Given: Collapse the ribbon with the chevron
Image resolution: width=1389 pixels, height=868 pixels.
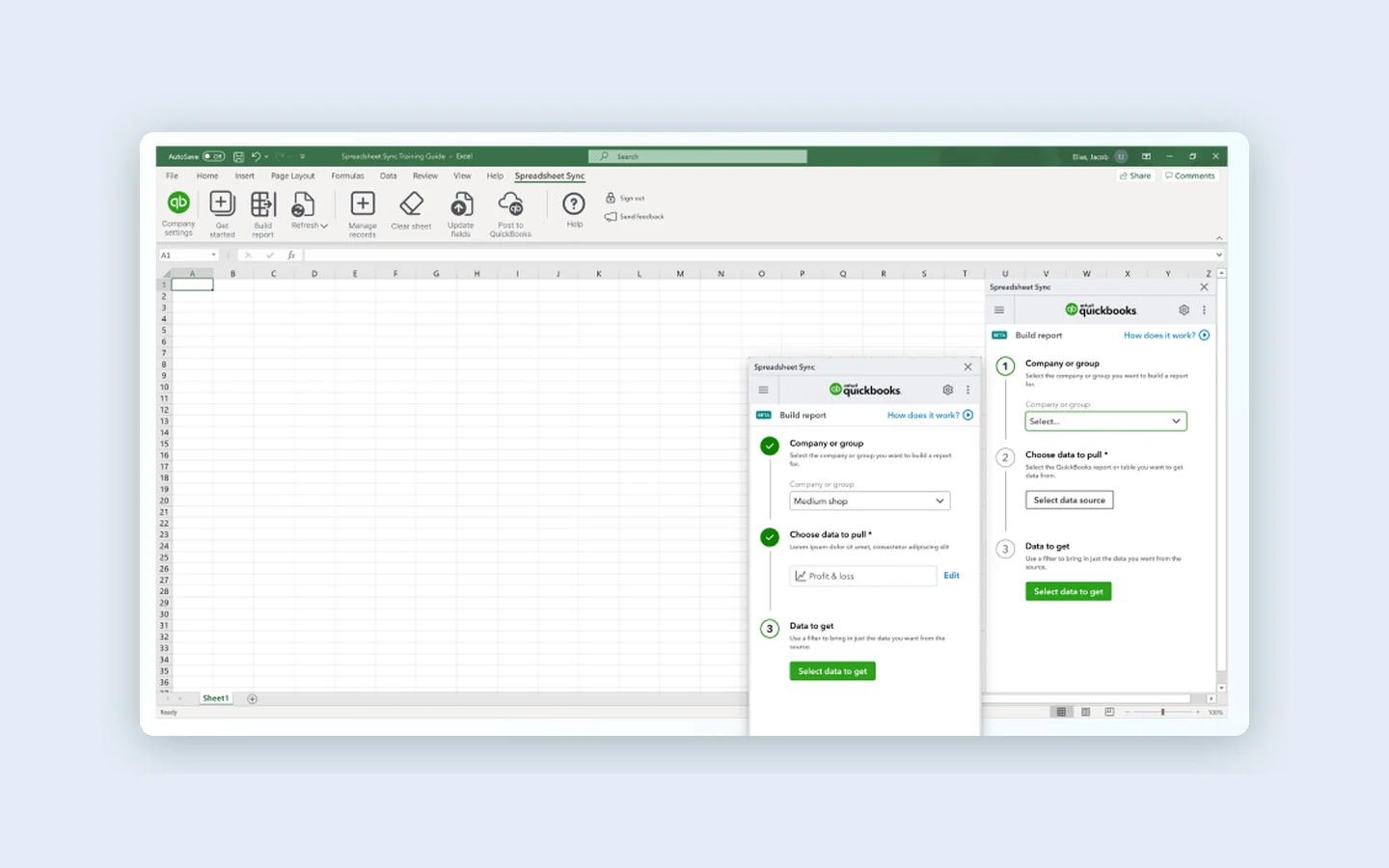Looking at the screenshot, I should 1219,237.
